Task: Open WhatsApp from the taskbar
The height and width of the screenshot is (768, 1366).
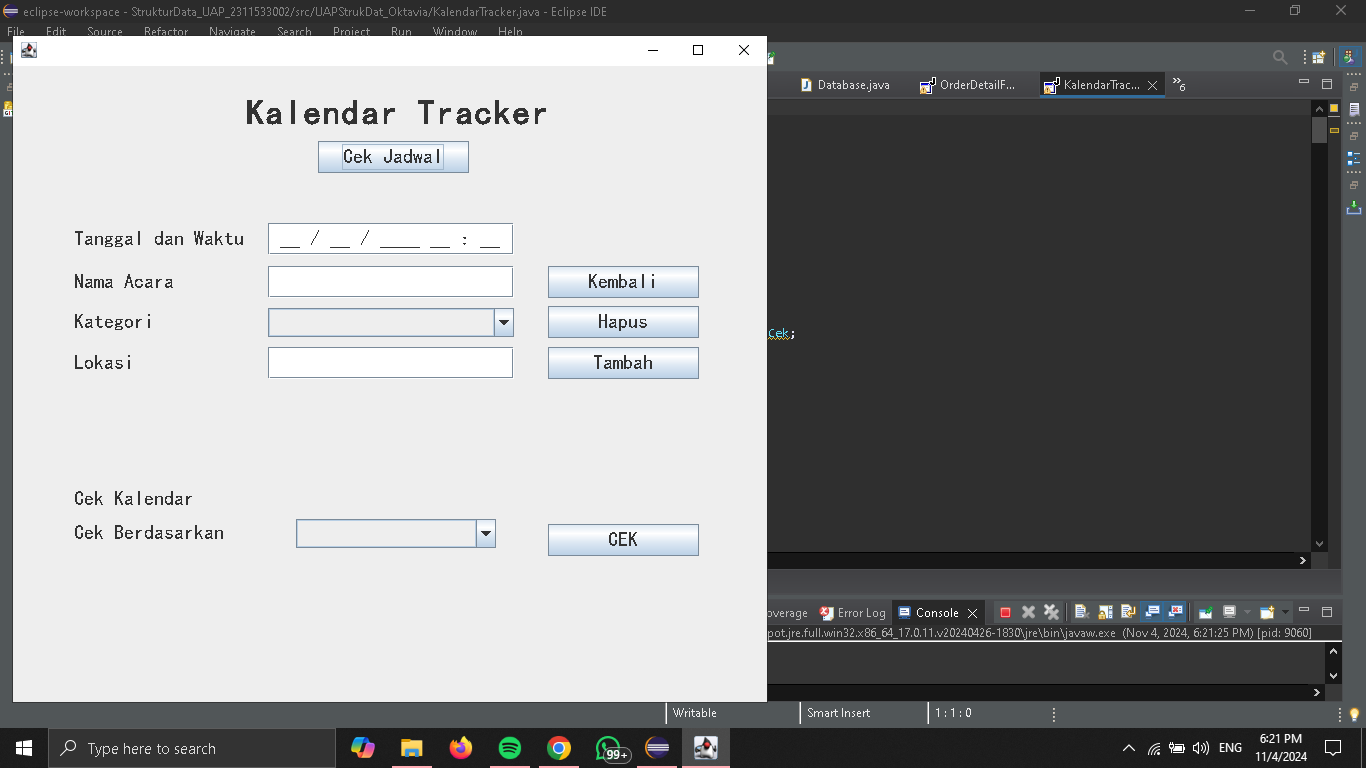Action: tap(609, 748)
